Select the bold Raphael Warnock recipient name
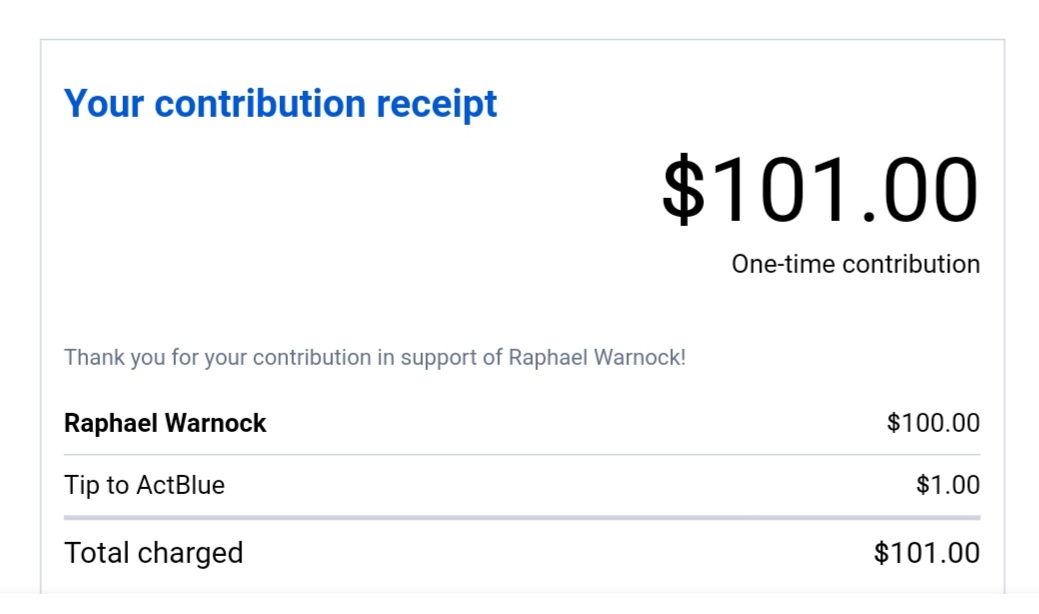 (x=165, y=423)
